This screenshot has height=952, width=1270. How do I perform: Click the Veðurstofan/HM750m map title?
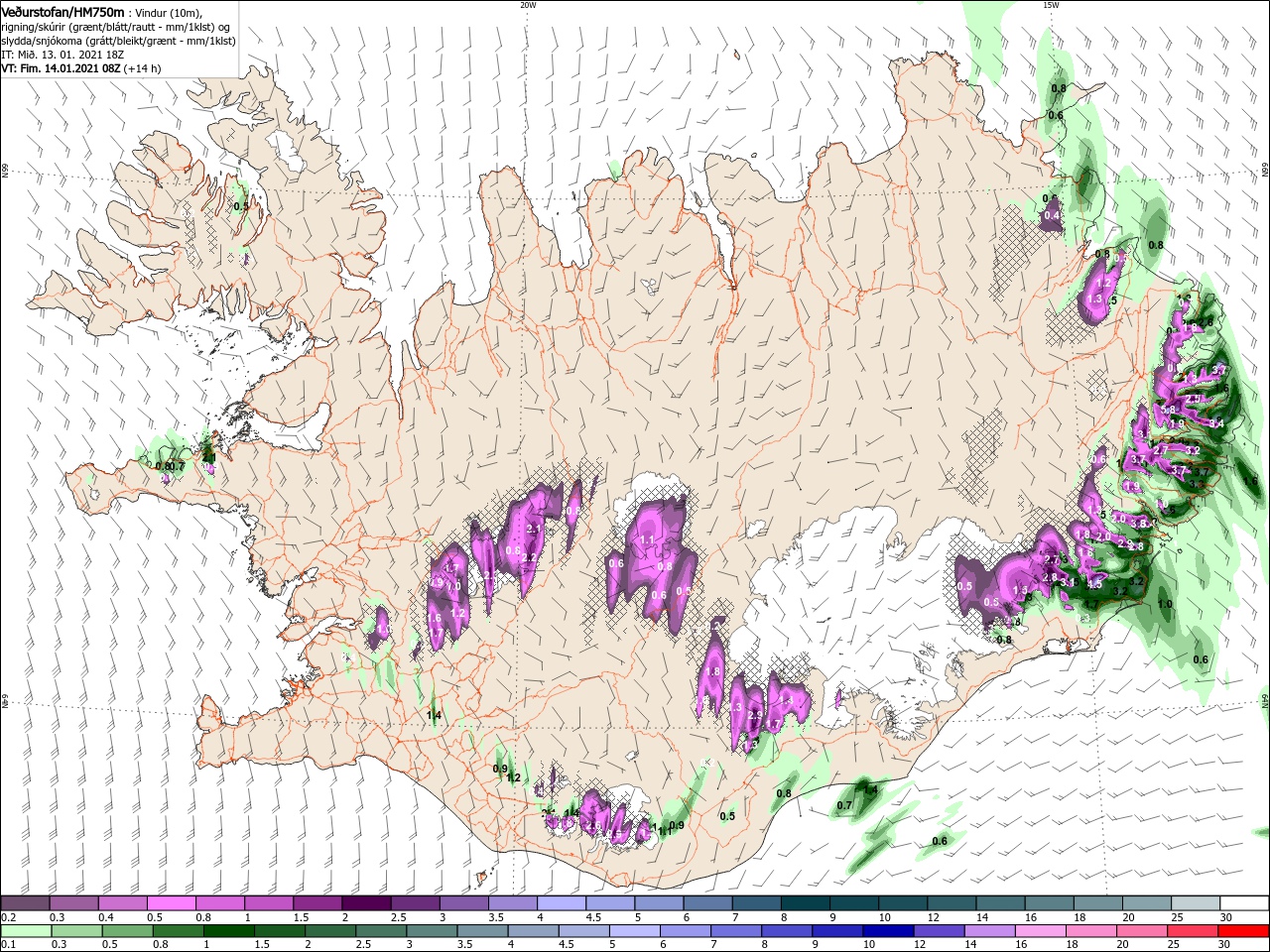(x=63, y=12)
